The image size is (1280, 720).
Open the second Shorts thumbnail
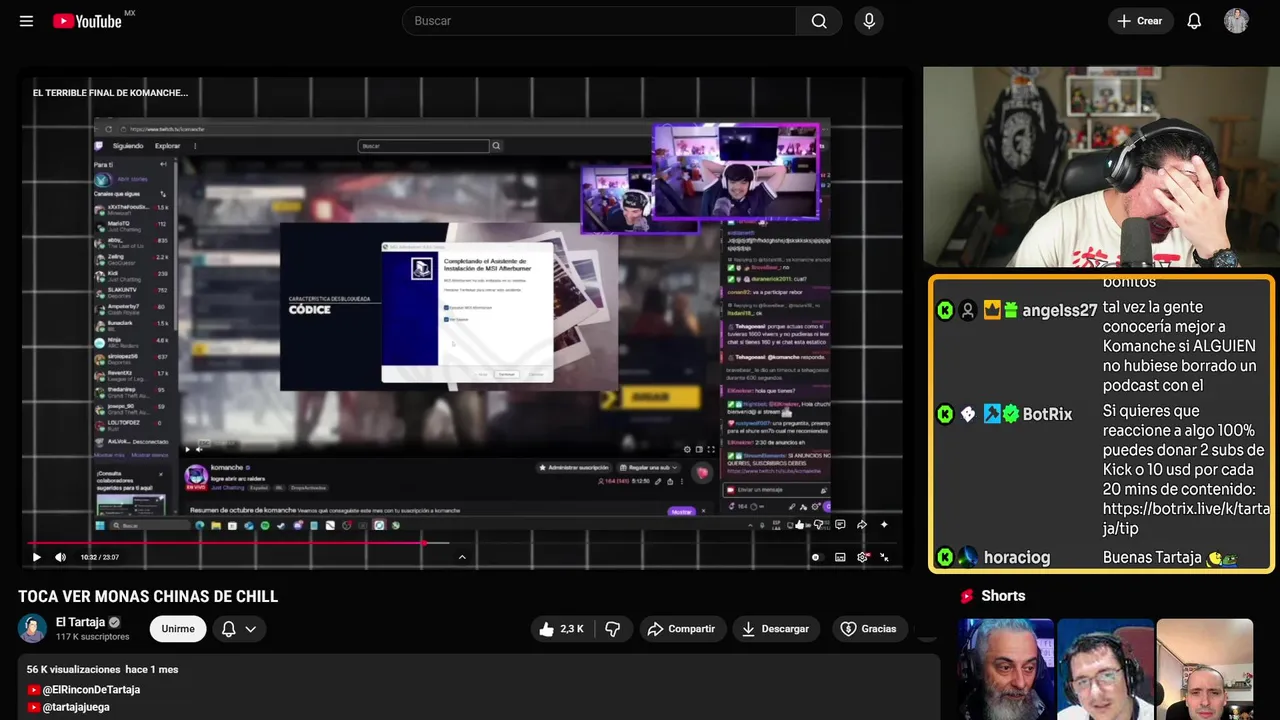[x=1105, y=669]
